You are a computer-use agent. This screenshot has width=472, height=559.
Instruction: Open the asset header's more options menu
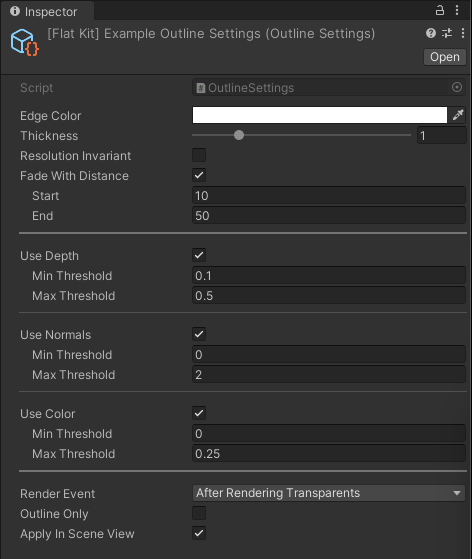(x=462, y=33)
